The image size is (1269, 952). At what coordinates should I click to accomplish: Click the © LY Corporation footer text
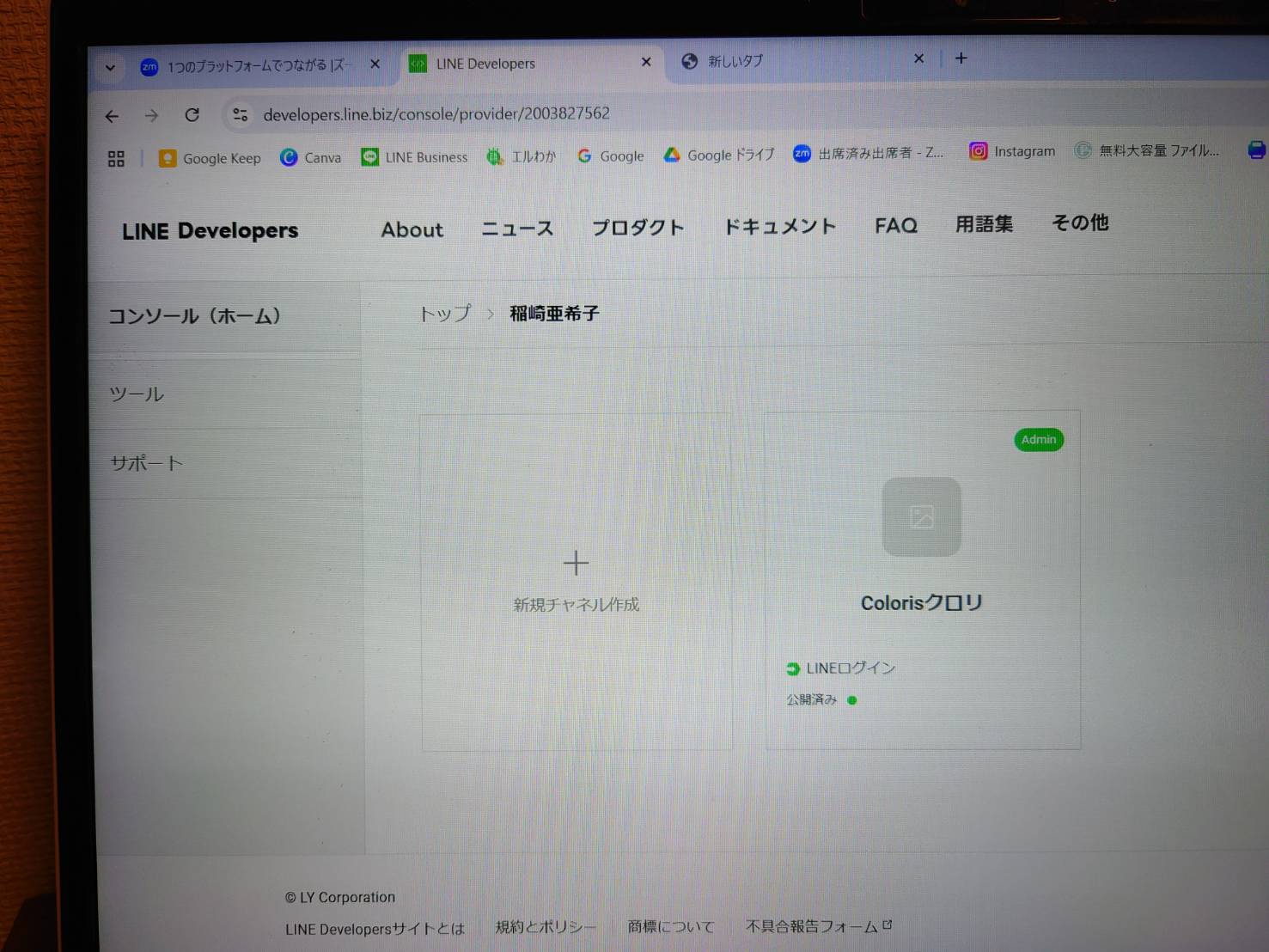coord(340,897)
